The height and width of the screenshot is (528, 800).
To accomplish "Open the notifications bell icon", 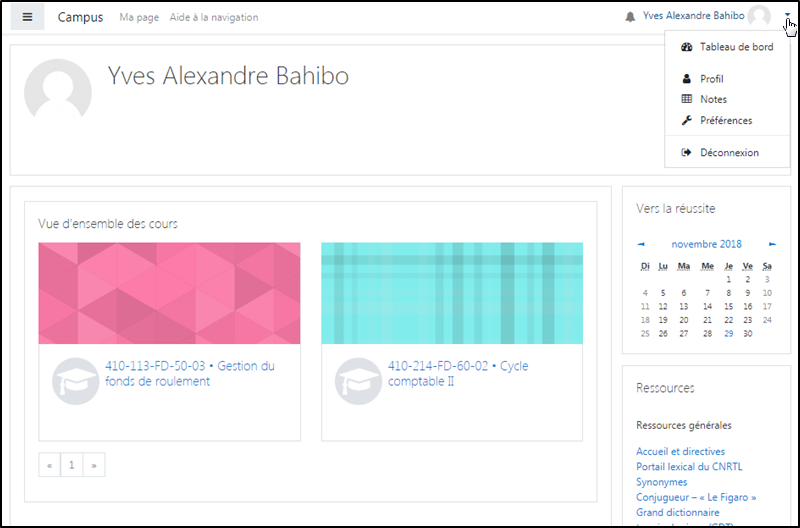I will [630, 17].
